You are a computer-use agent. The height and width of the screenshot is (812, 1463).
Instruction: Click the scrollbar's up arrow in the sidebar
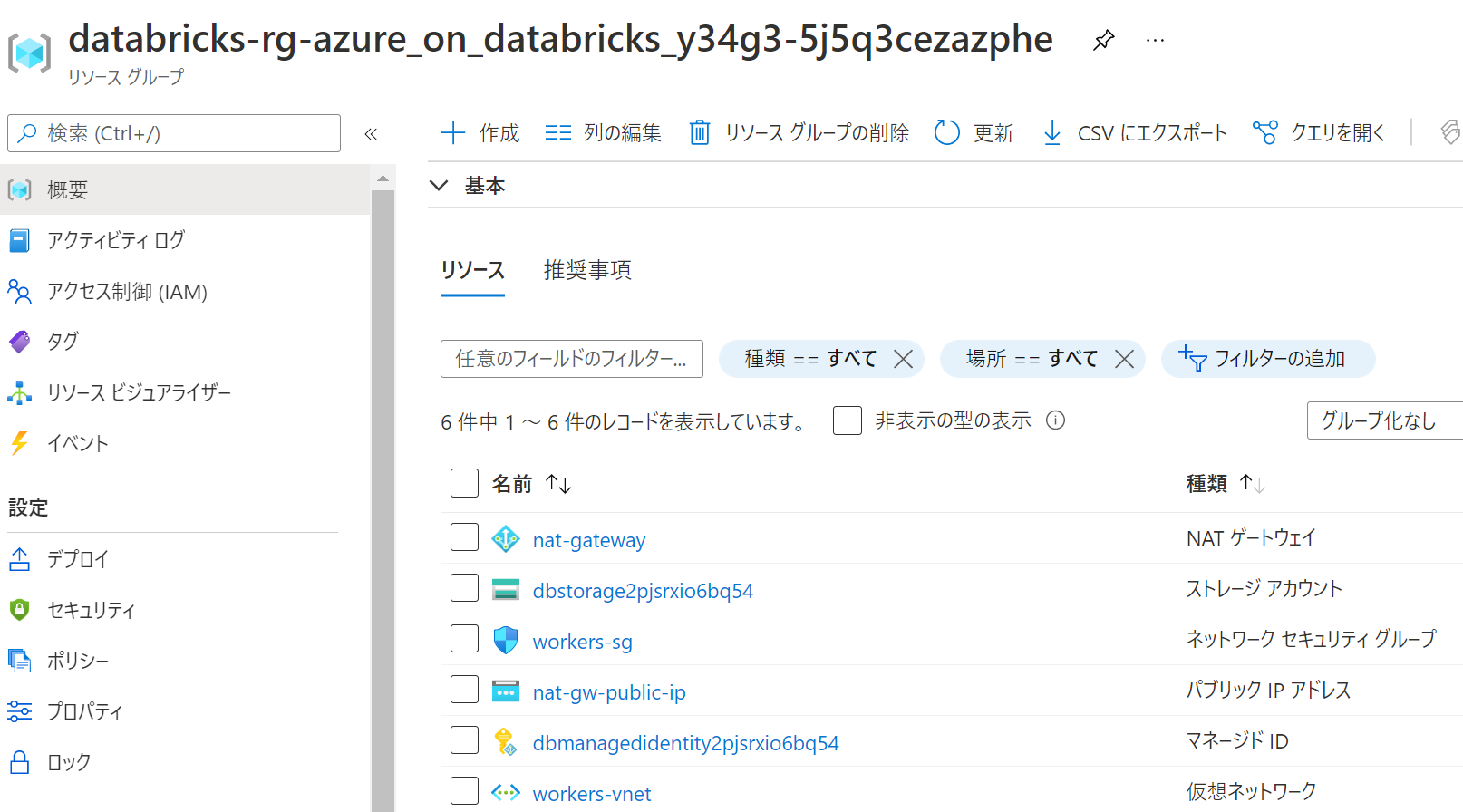point(383,178)
